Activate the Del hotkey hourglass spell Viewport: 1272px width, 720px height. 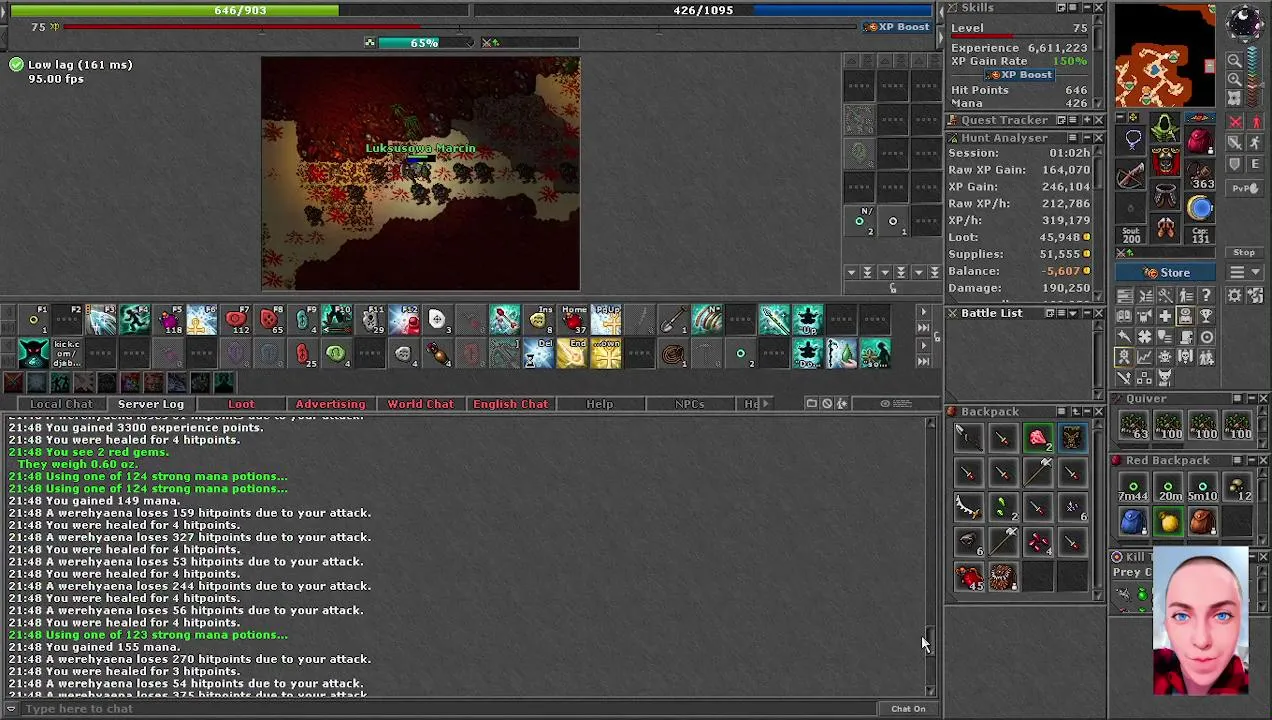(x=539, y=354)
